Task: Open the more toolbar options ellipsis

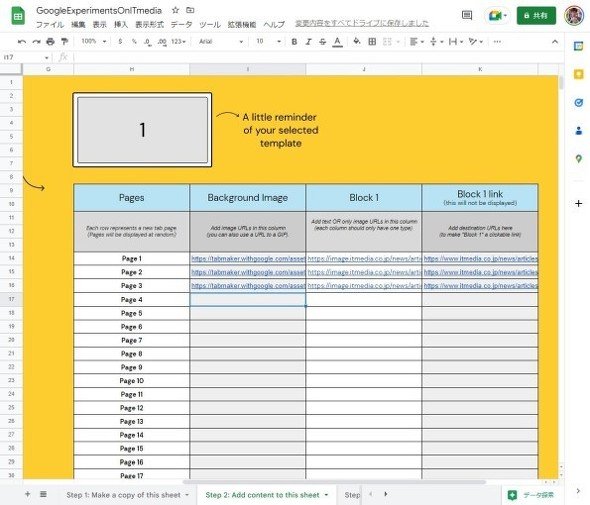Action: click(x=497, y=42)
